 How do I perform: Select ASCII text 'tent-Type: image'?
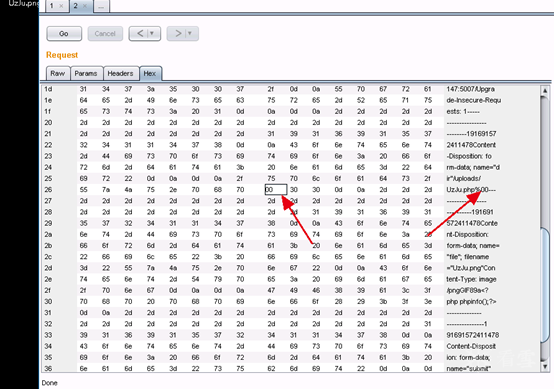click(x=471, y=279)
